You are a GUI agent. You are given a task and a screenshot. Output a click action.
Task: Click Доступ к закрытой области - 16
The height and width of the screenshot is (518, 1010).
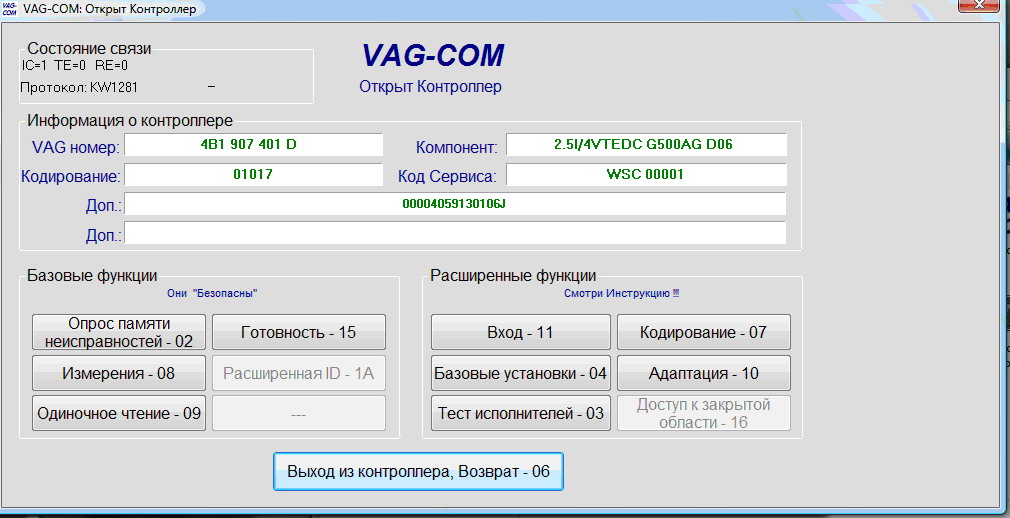703,413
